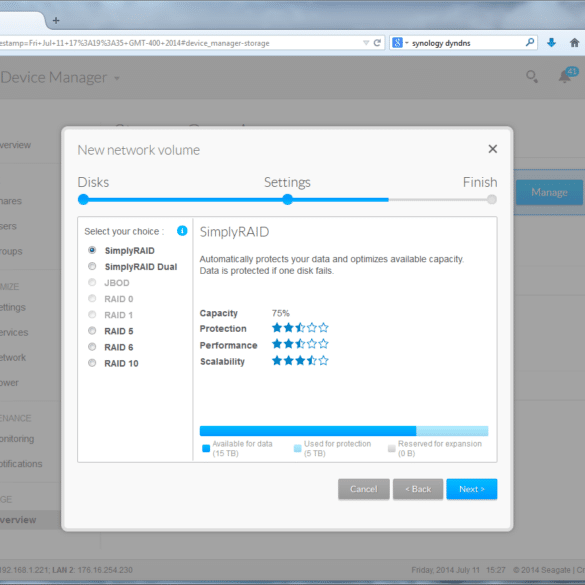
Task: Click the Manage button behind dialog
Action: pyautogui.click(x=549, y=192)
